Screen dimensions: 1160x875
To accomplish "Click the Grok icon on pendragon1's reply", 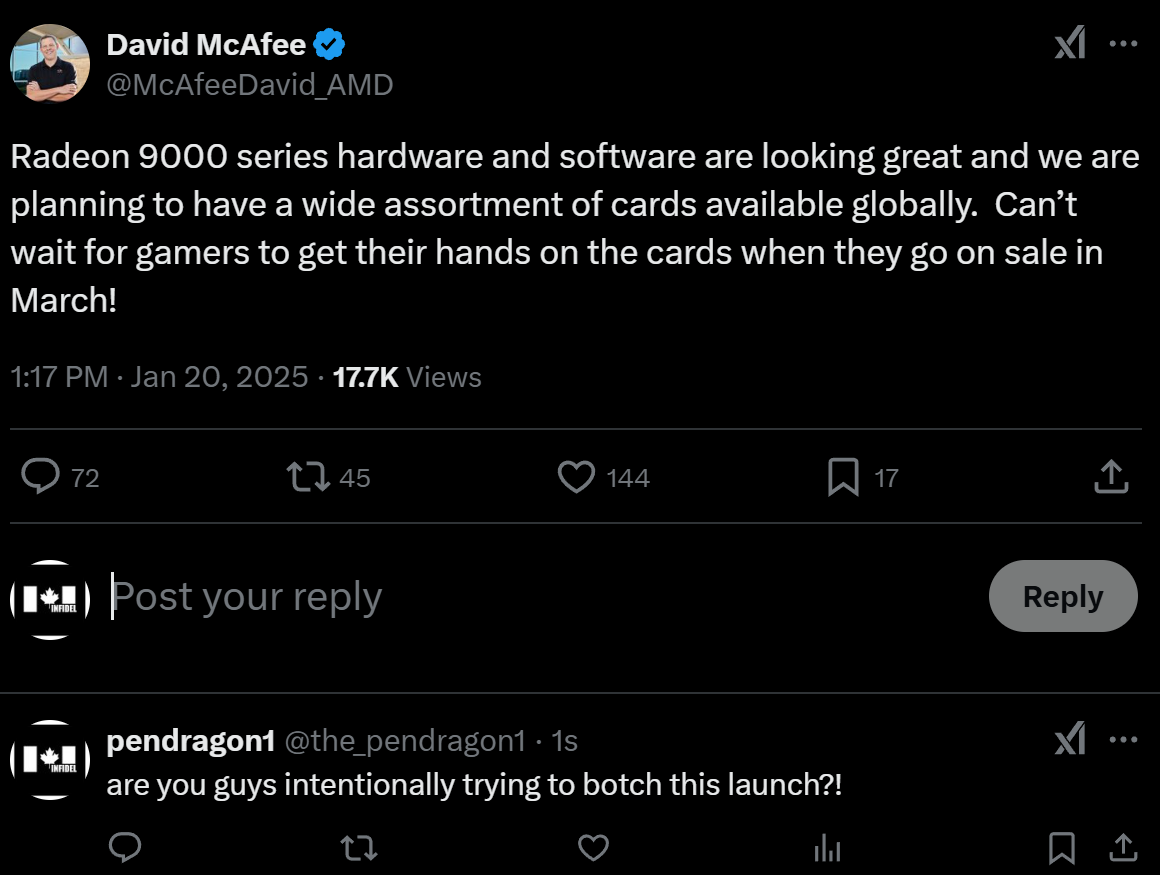I will pos(1070,740).
